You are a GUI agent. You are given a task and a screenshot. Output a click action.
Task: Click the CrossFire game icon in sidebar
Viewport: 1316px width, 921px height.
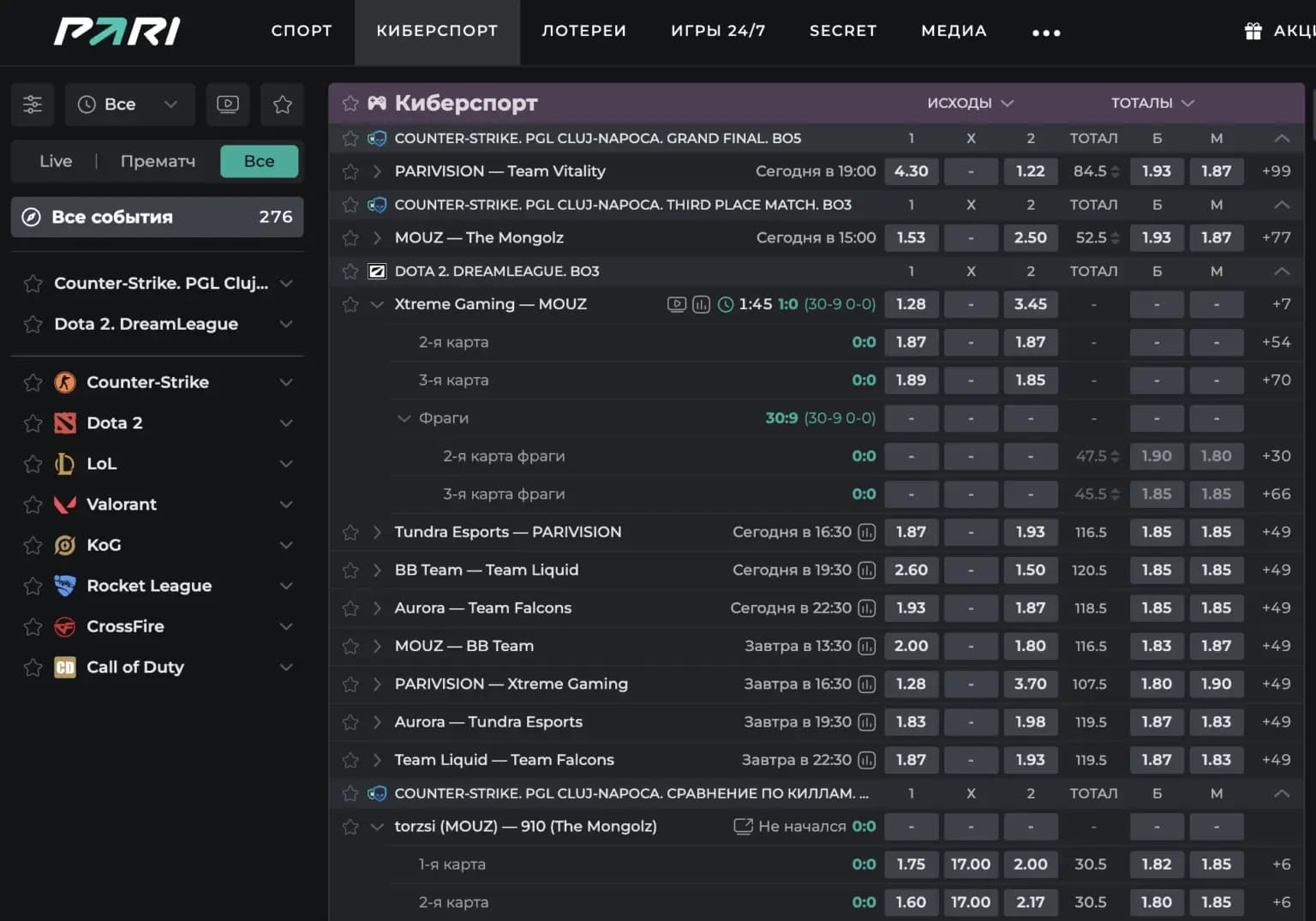65,626
